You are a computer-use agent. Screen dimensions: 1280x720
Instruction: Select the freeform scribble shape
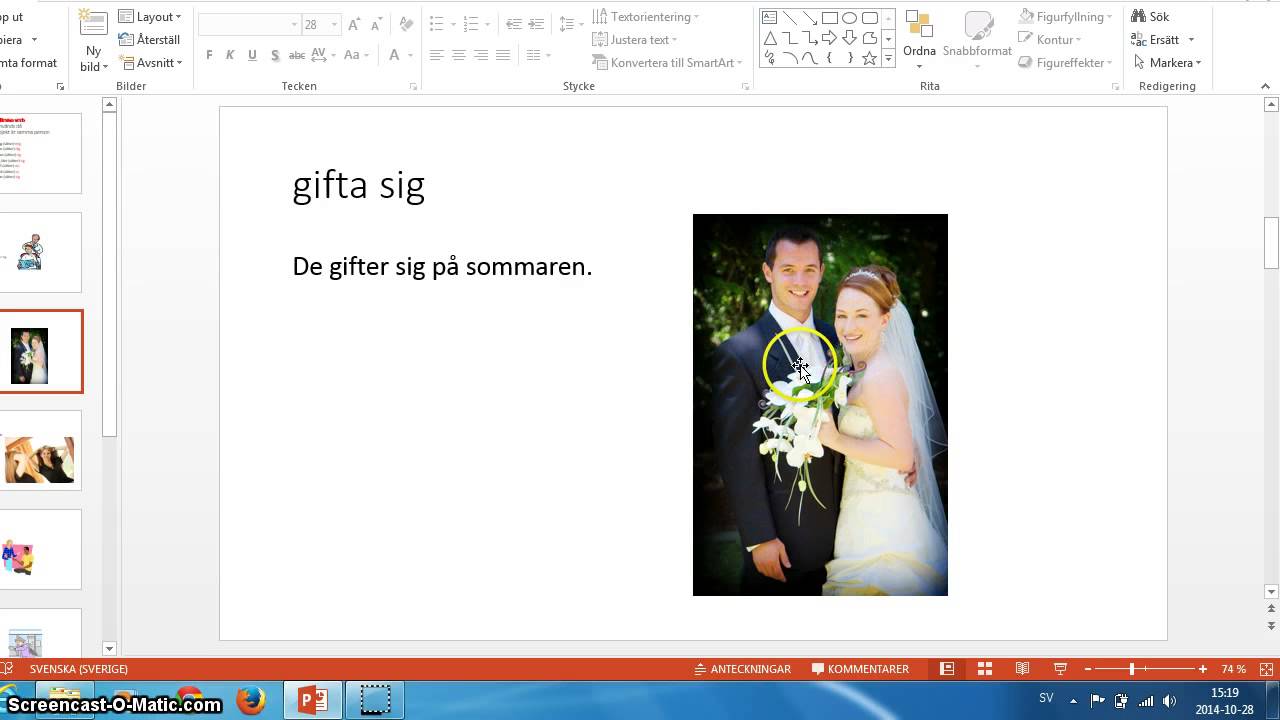point(769,58)
